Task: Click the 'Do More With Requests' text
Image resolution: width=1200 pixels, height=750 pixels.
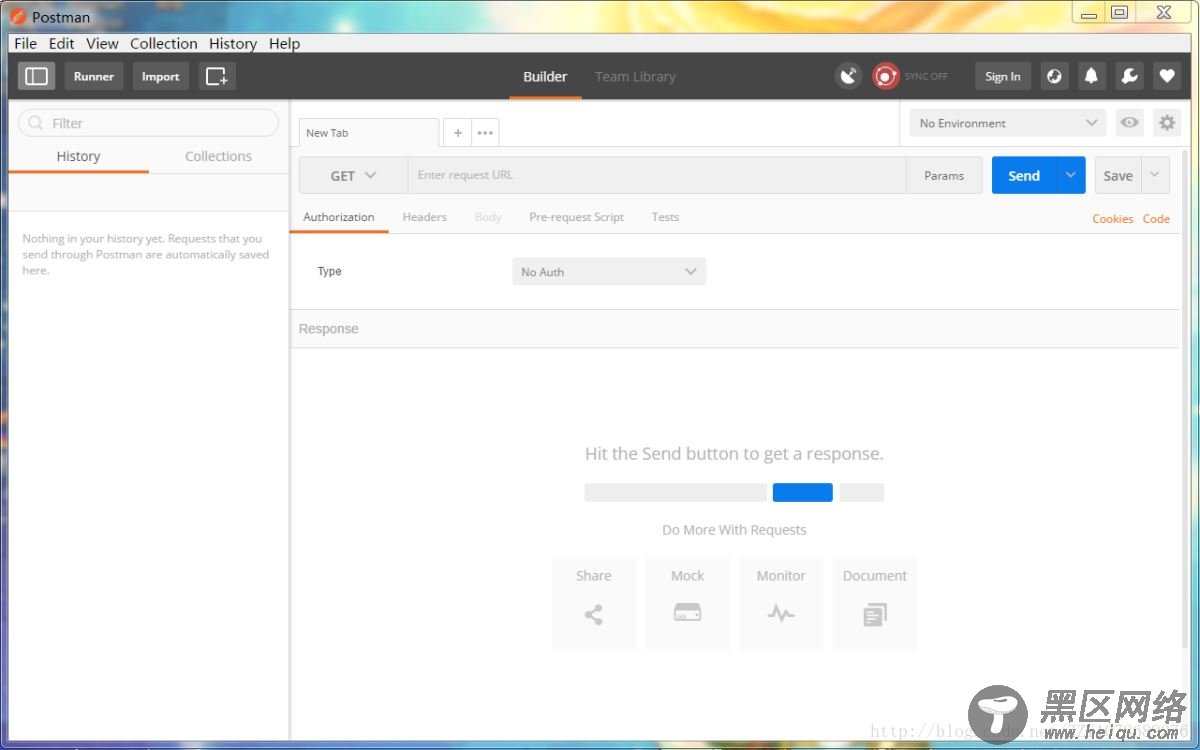Action: click(x=734, y=530)
